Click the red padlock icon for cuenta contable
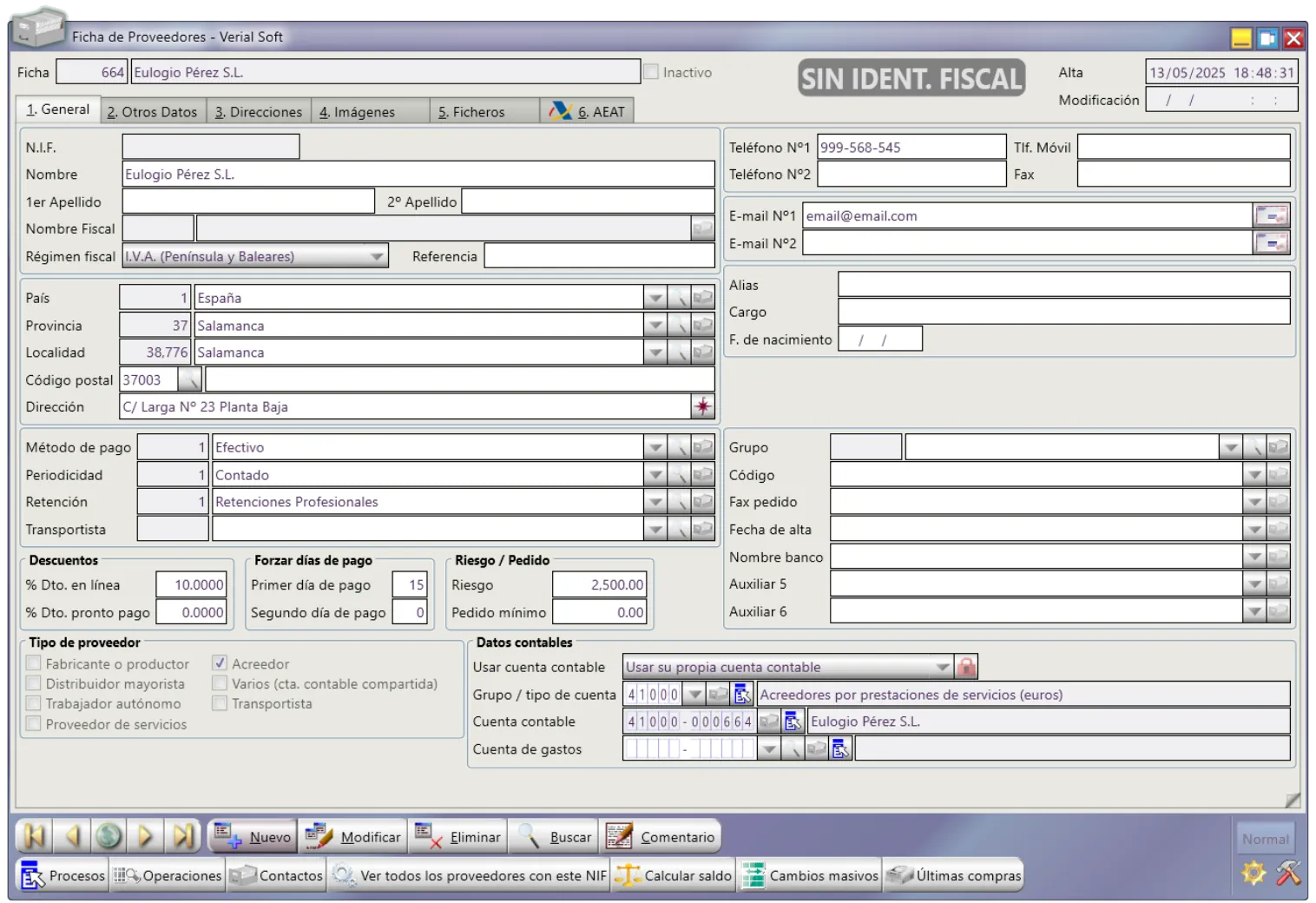This screenshot has height=903, width=1316. (965, 667)
